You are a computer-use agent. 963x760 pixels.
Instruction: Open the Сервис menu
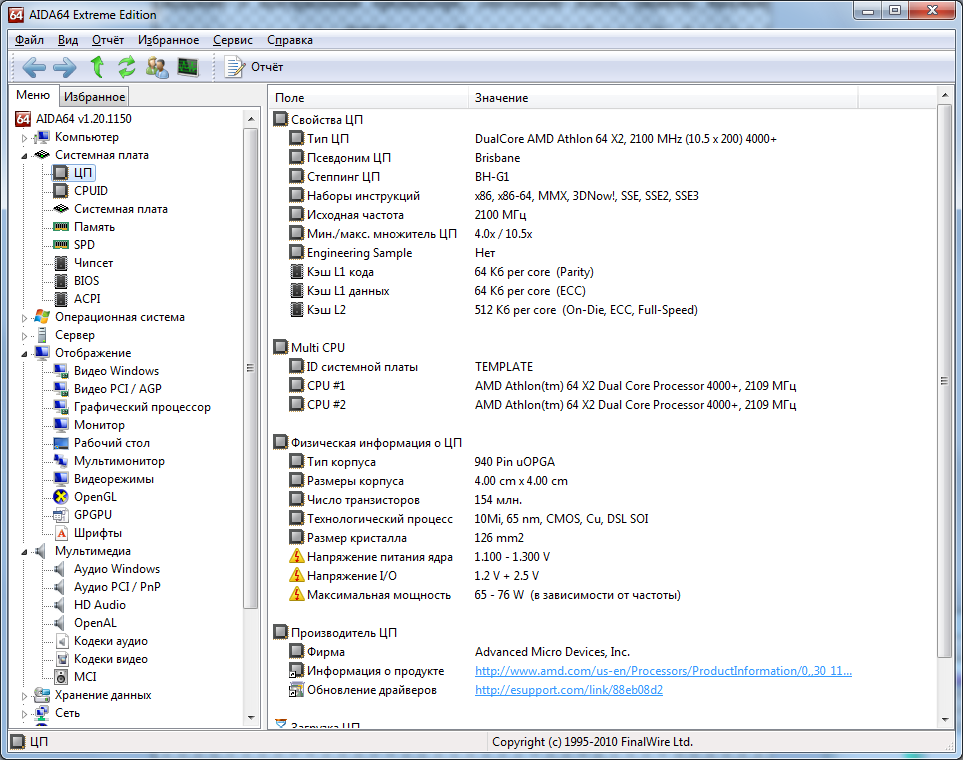click(233, 40)
